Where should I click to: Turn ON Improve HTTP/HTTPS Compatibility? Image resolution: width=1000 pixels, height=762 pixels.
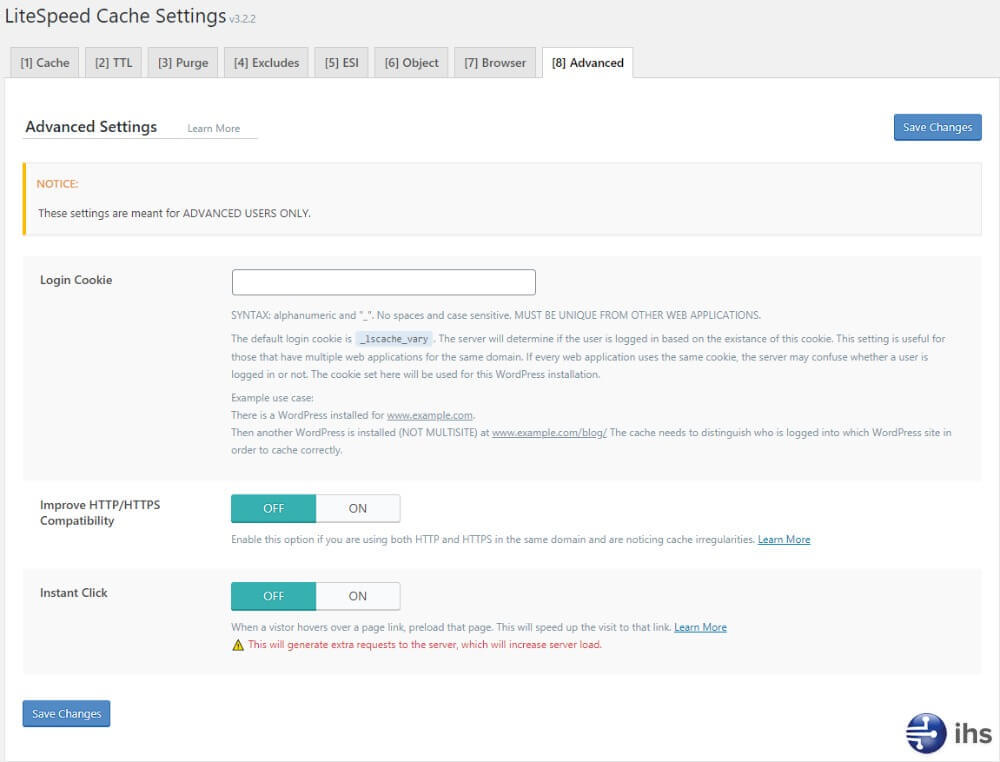358,508
